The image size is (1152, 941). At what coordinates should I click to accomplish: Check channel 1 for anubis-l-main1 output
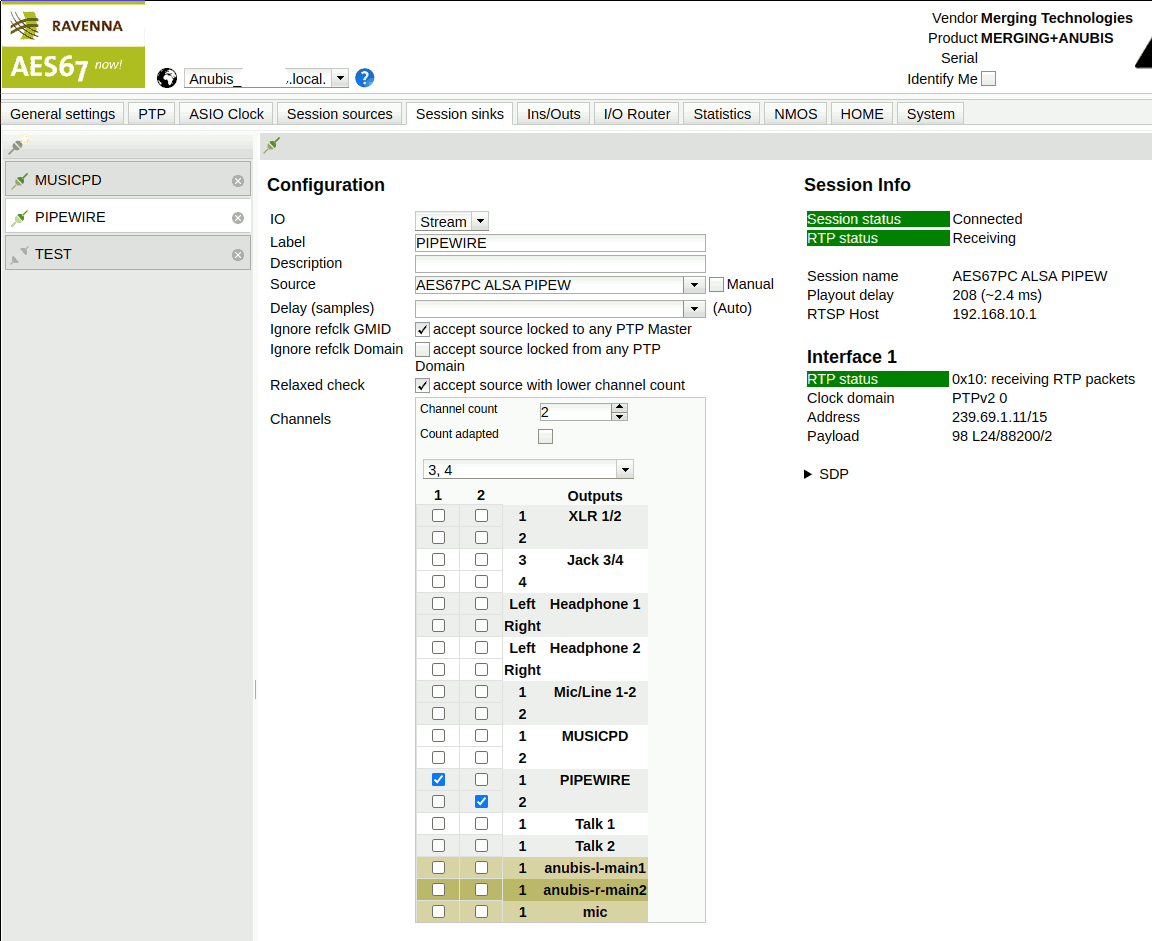click(x=439, y=868)
